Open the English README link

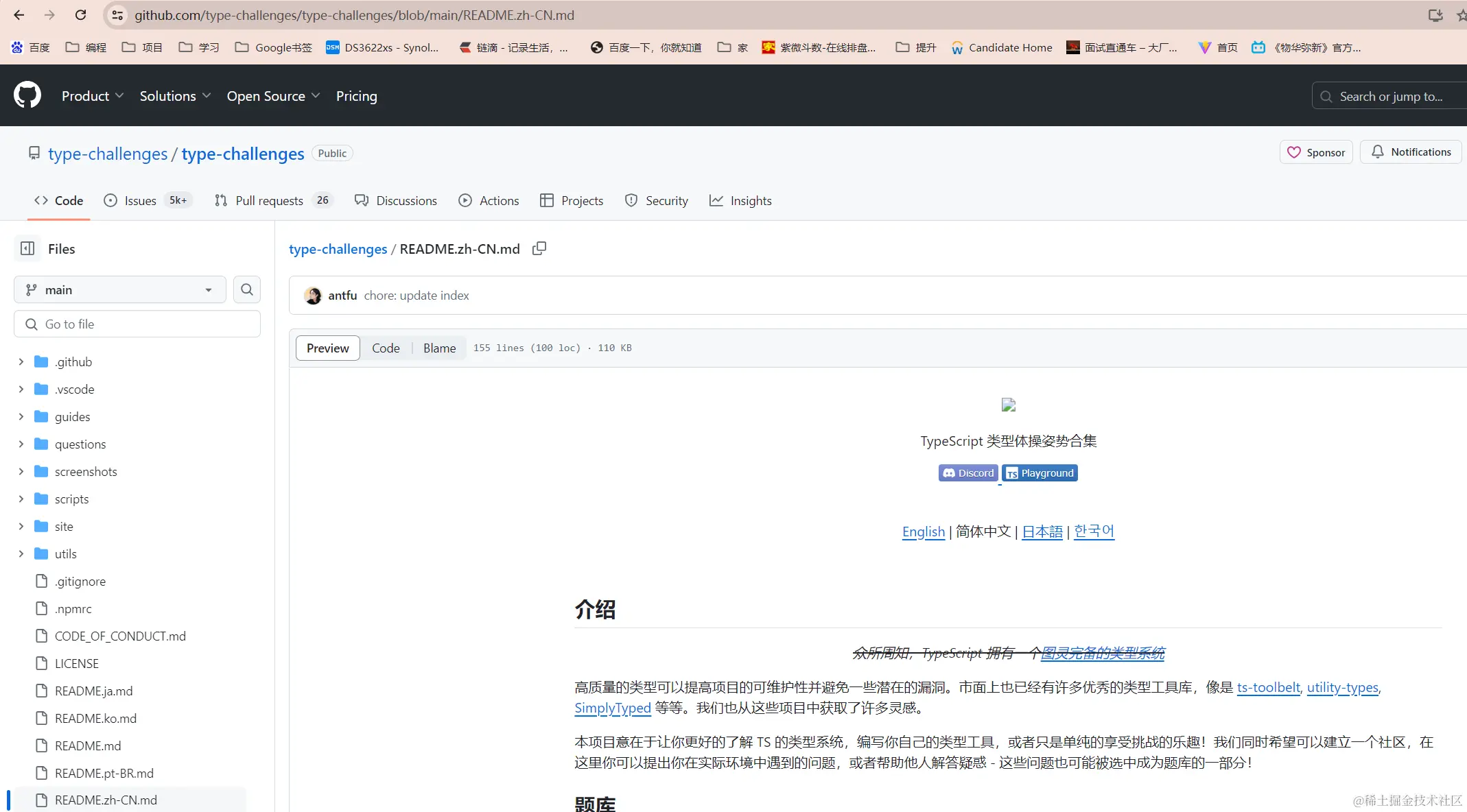coord(923,532)
